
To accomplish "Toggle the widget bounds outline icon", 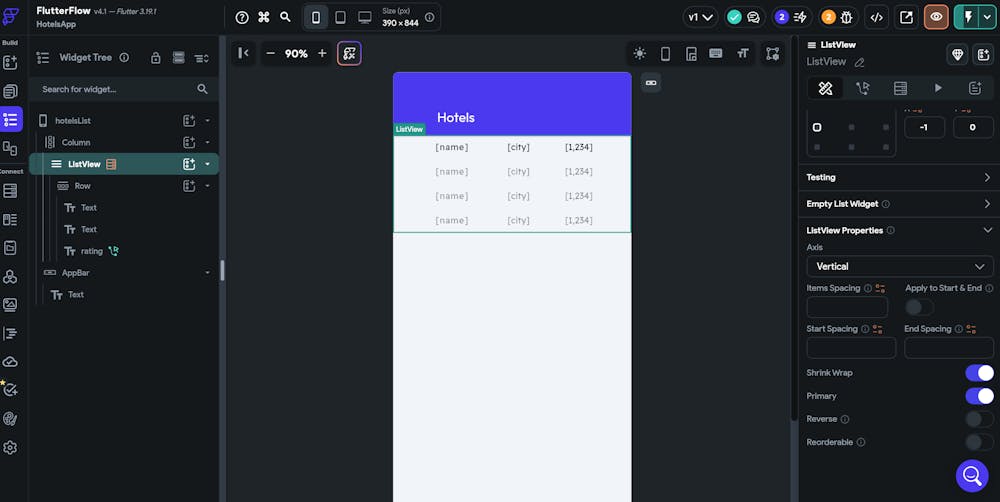I will pyautogui.click(x=772, y=54).
